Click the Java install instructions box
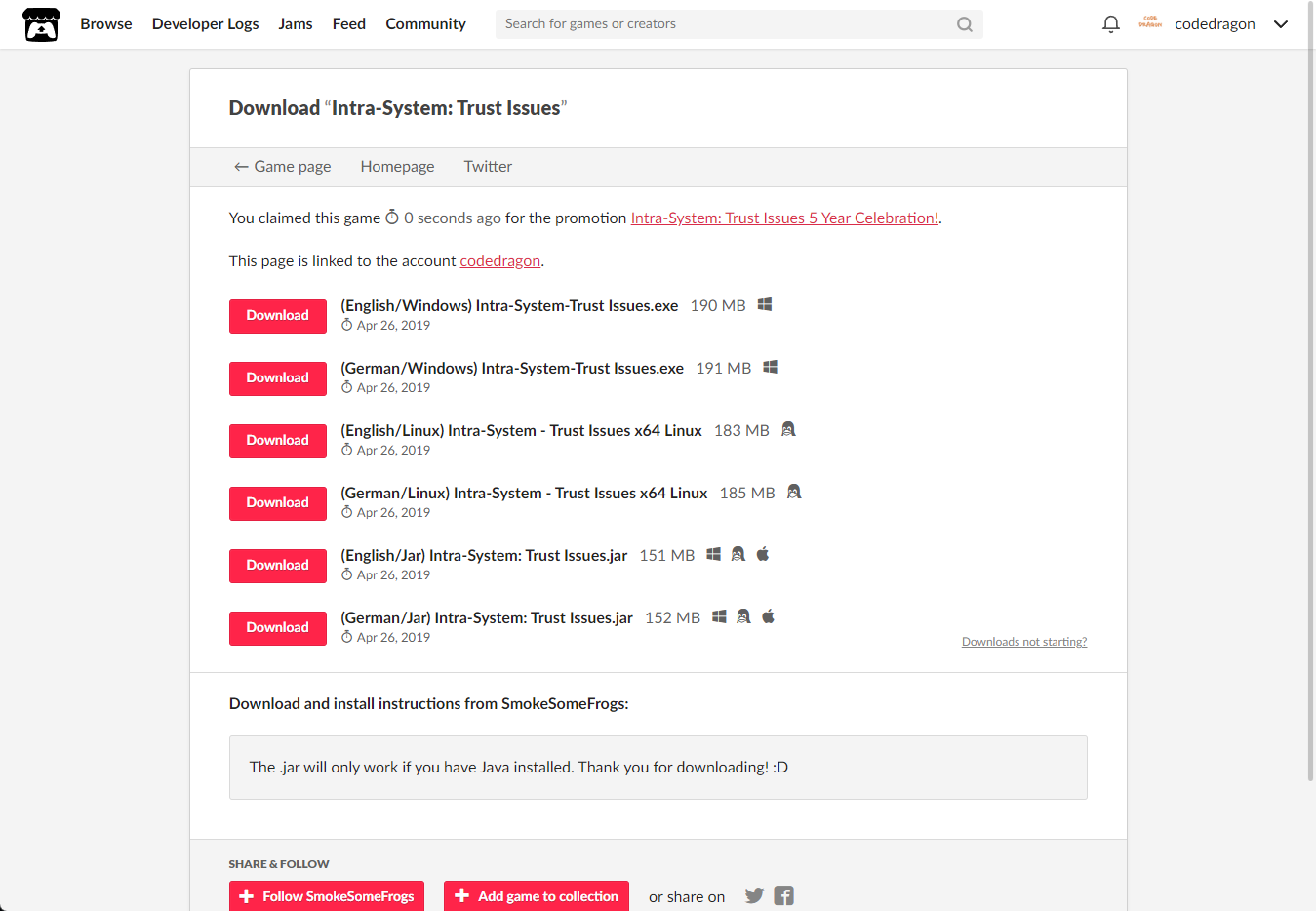The height and width of the screenshot is (911, 1316). coord(658,768)
